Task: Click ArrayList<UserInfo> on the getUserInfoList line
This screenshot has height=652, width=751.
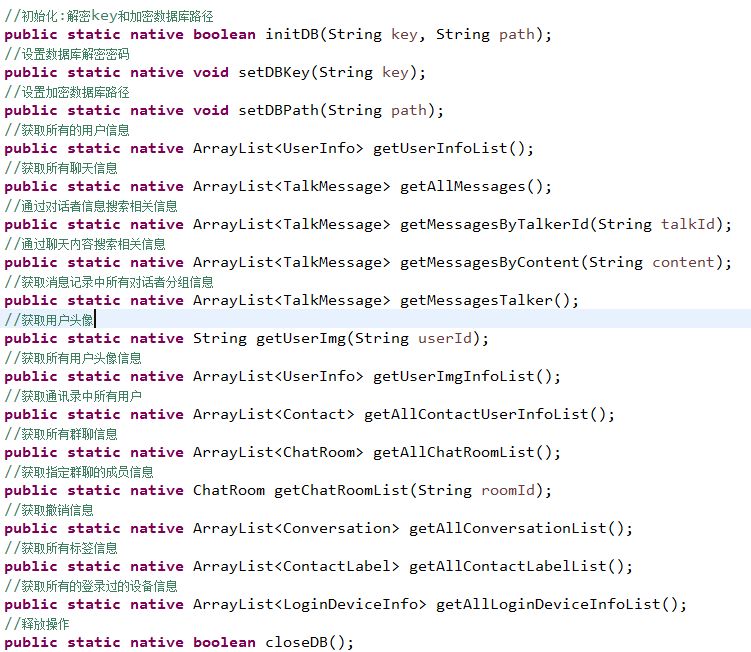Action: click(278, 149)
